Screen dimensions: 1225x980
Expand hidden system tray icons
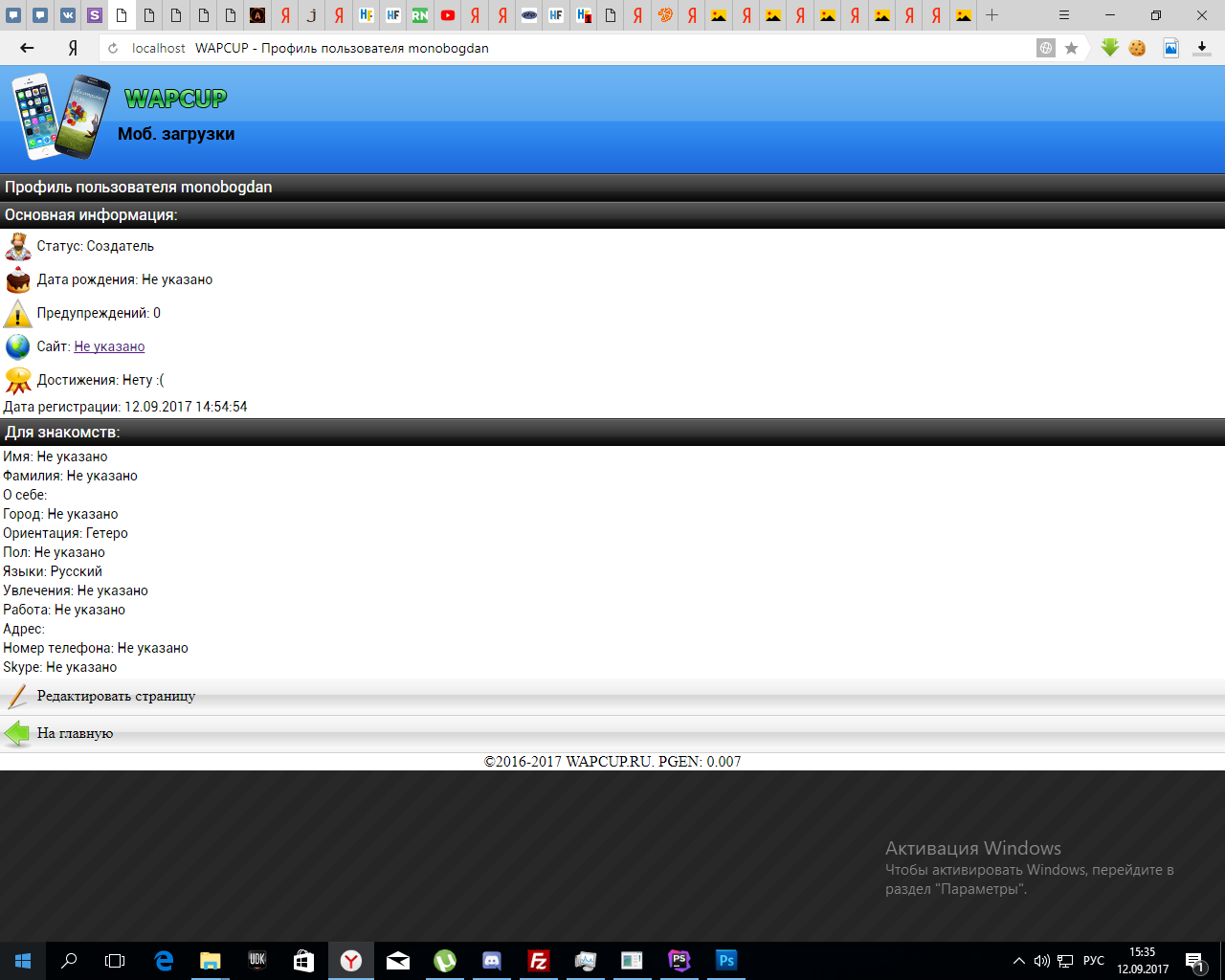1018,961
